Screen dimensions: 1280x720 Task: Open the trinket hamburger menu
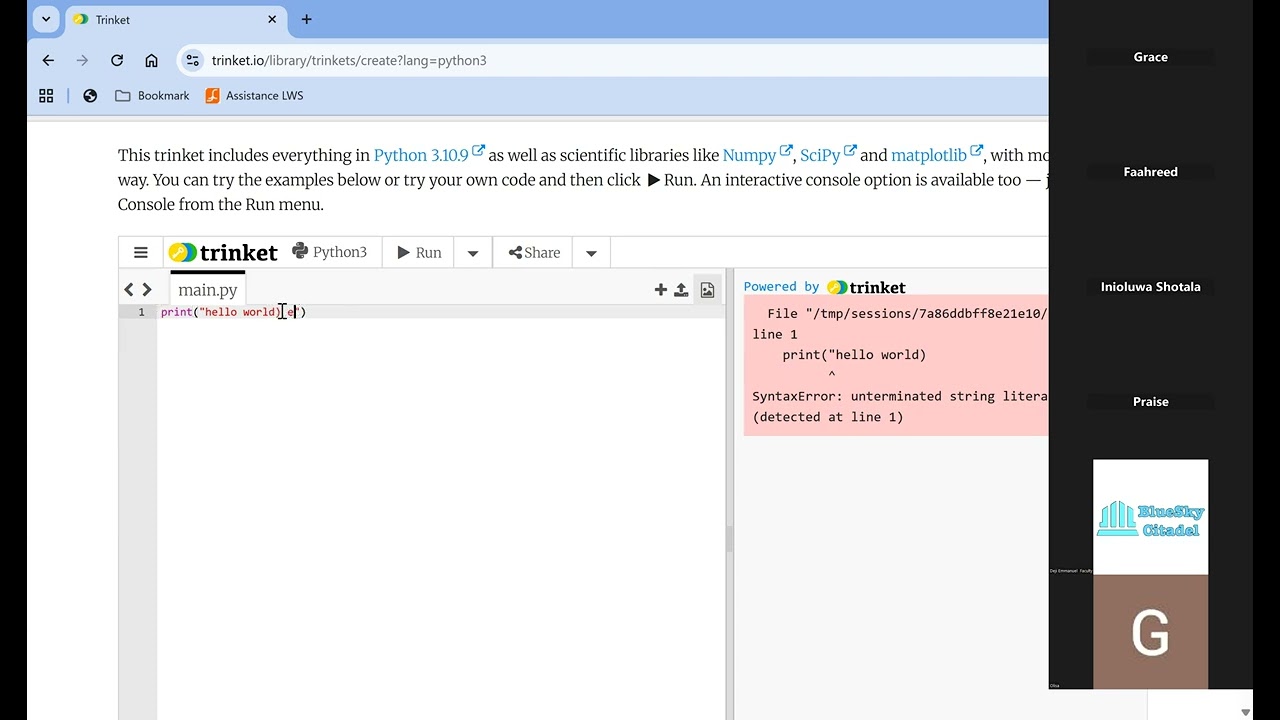pos(141,253)
